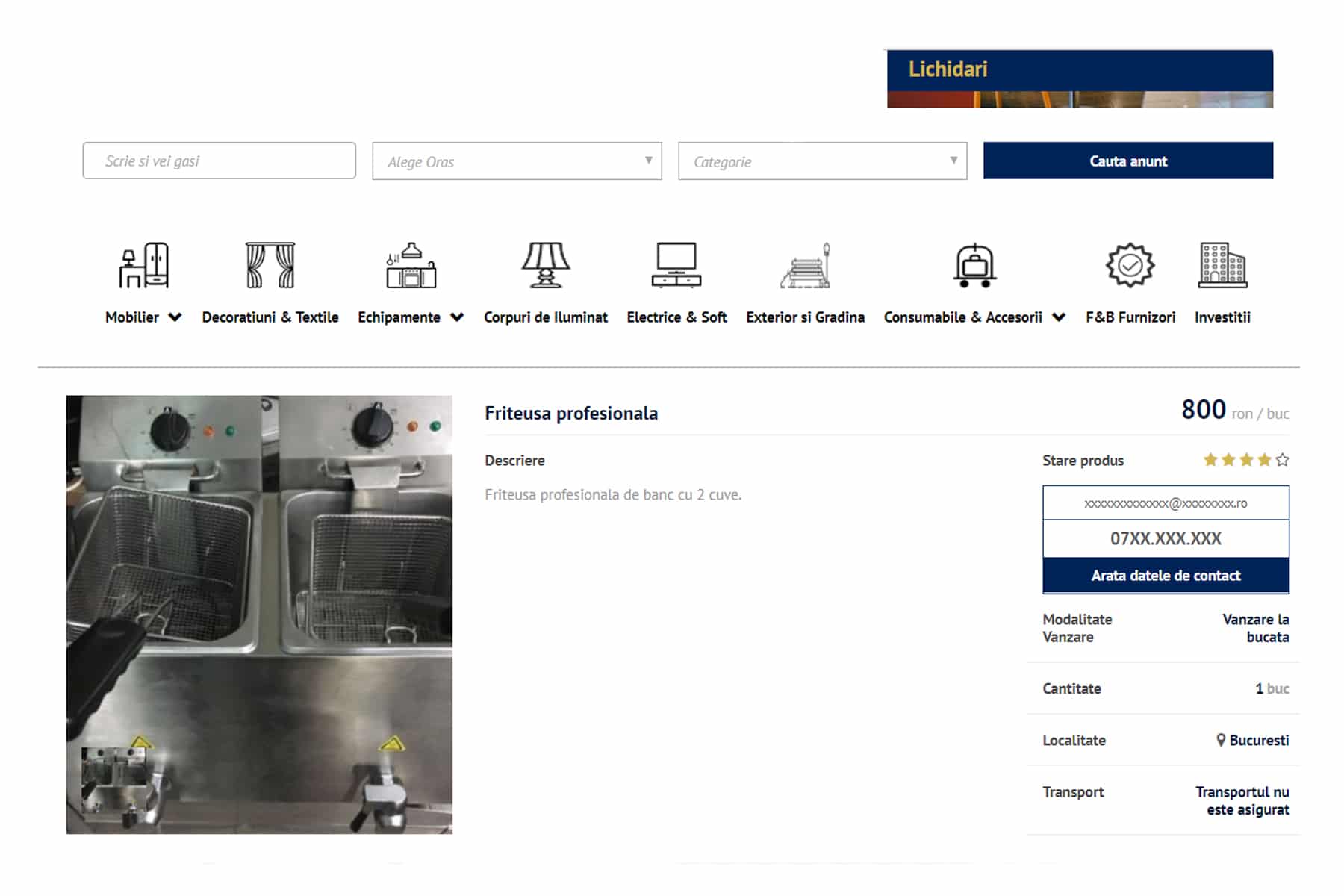The image size is (1344, 896).
Task: Go to Exterior si Gradina category
Action: coord(806,317)
